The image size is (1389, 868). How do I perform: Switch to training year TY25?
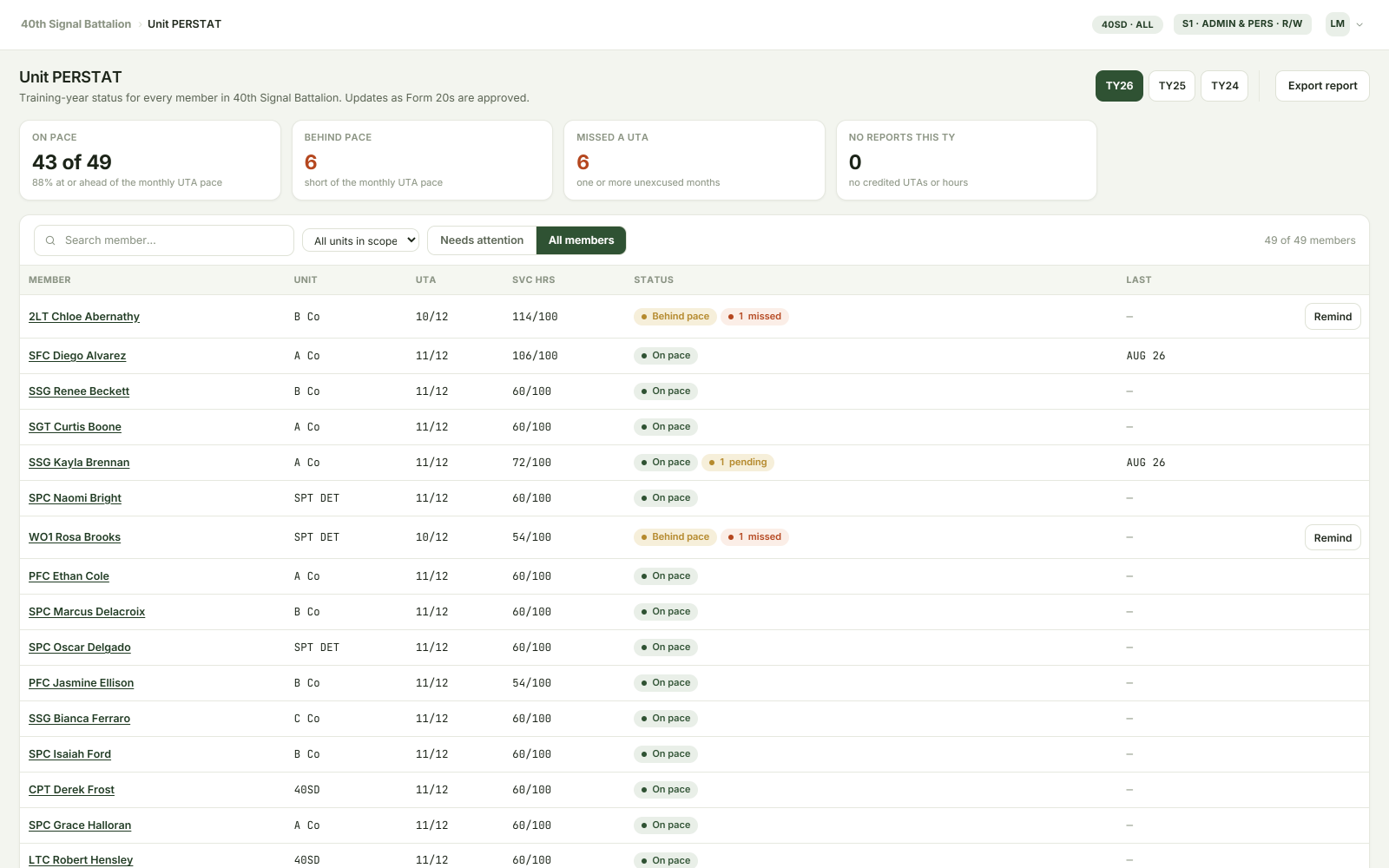[x=1172, y=86]
